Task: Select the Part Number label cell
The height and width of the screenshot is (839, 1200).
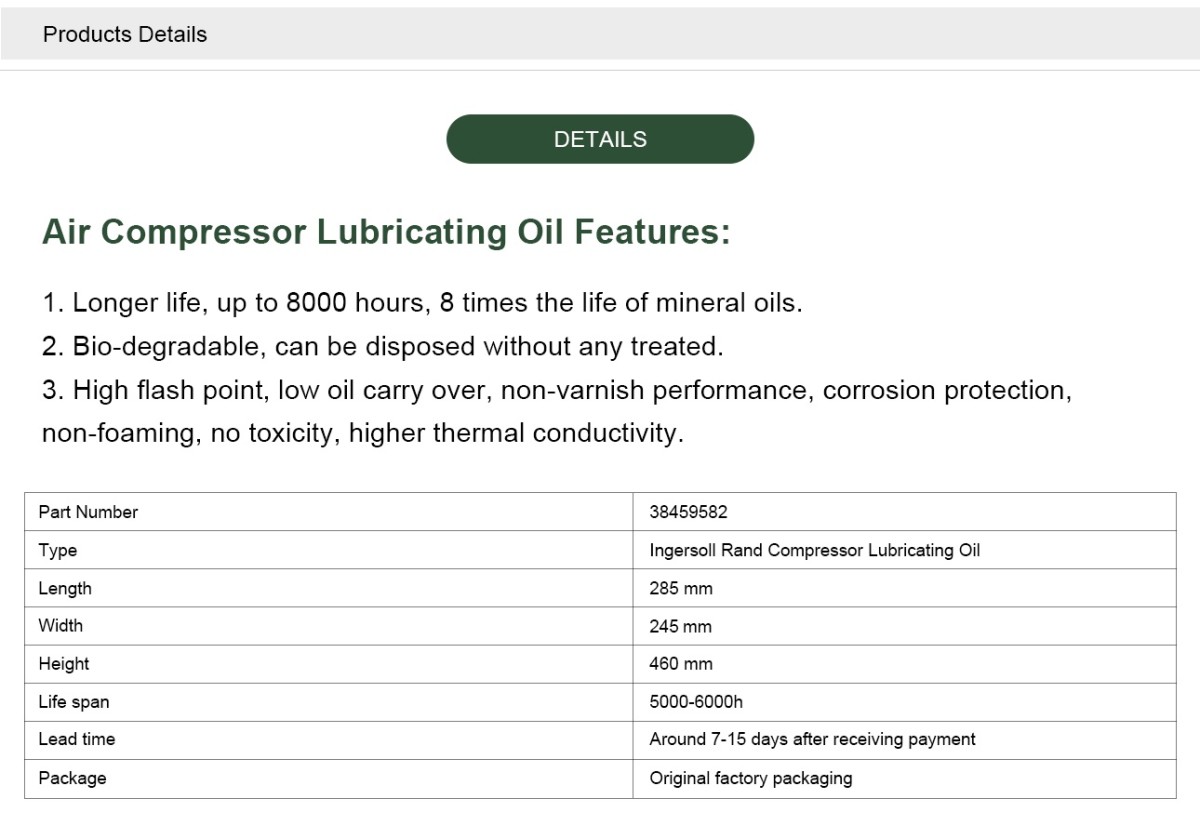Action: [329, 512]
